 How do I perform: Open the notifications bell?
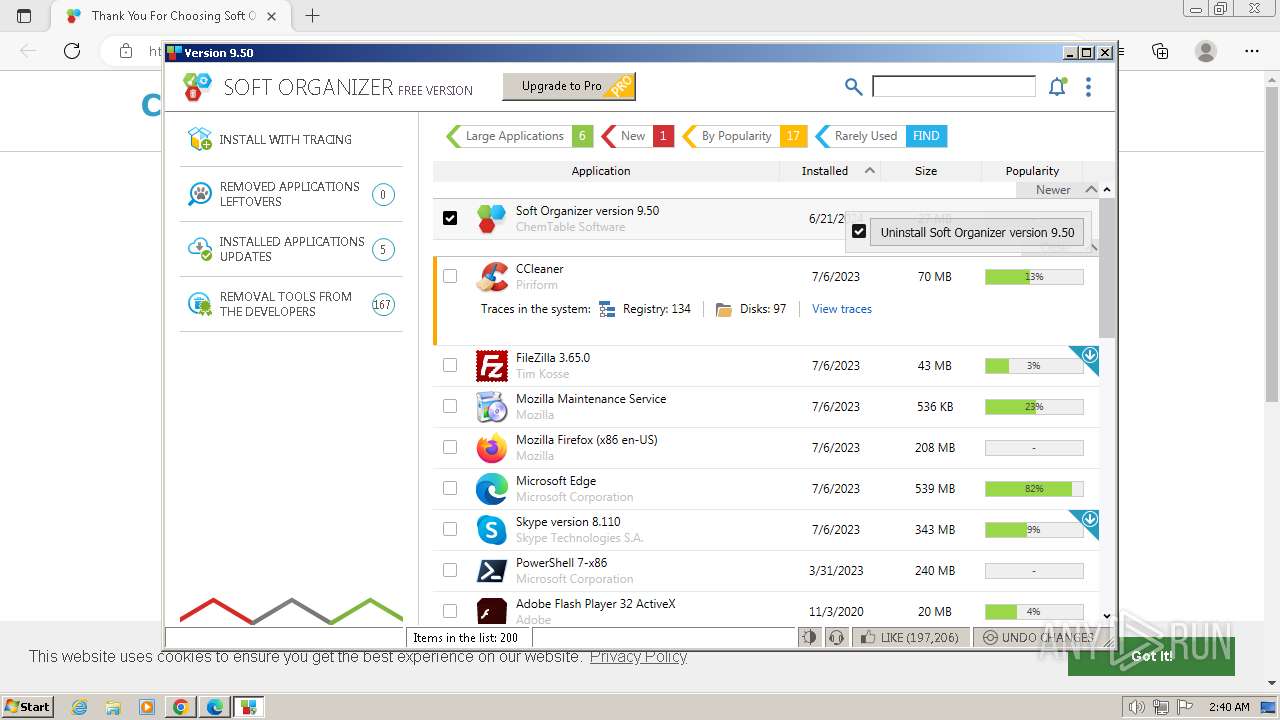click(x=1057, y=87)
